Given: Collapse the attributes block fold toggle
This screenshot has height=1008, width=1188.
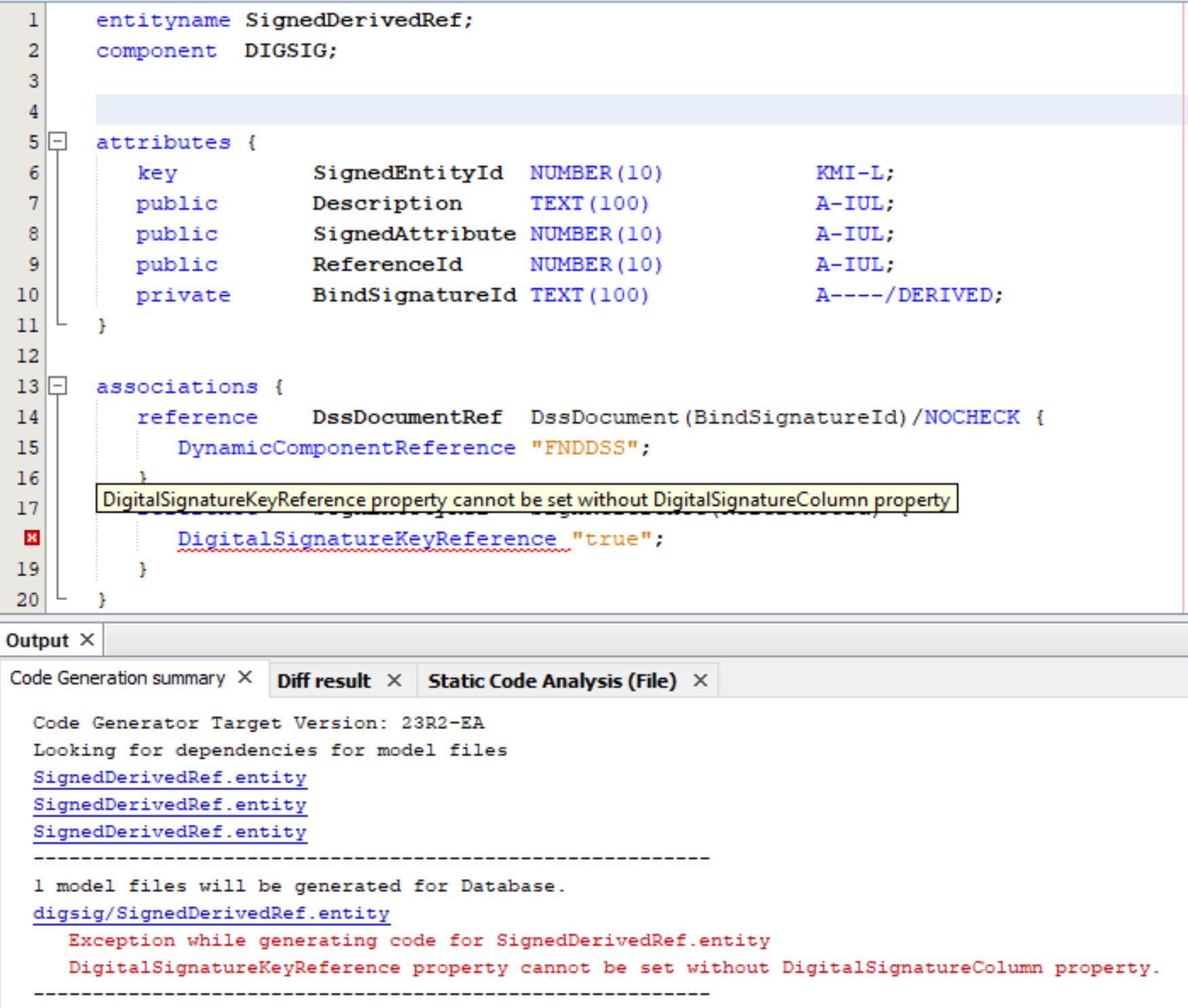Looking at the screenshot, I should point(58,141).
